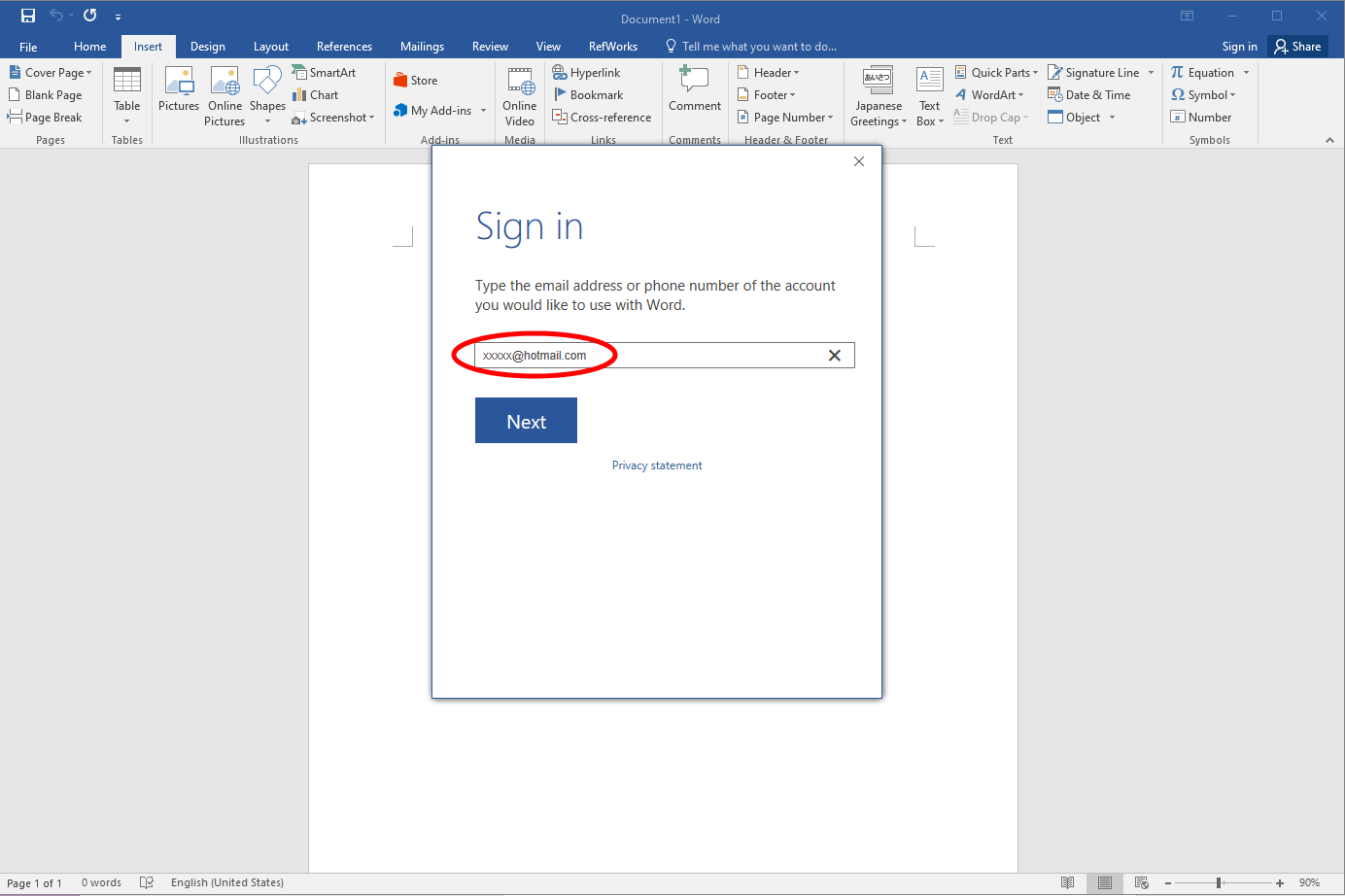
Task: Open Online Pictures tool
Action: click(x=224, y=96)
